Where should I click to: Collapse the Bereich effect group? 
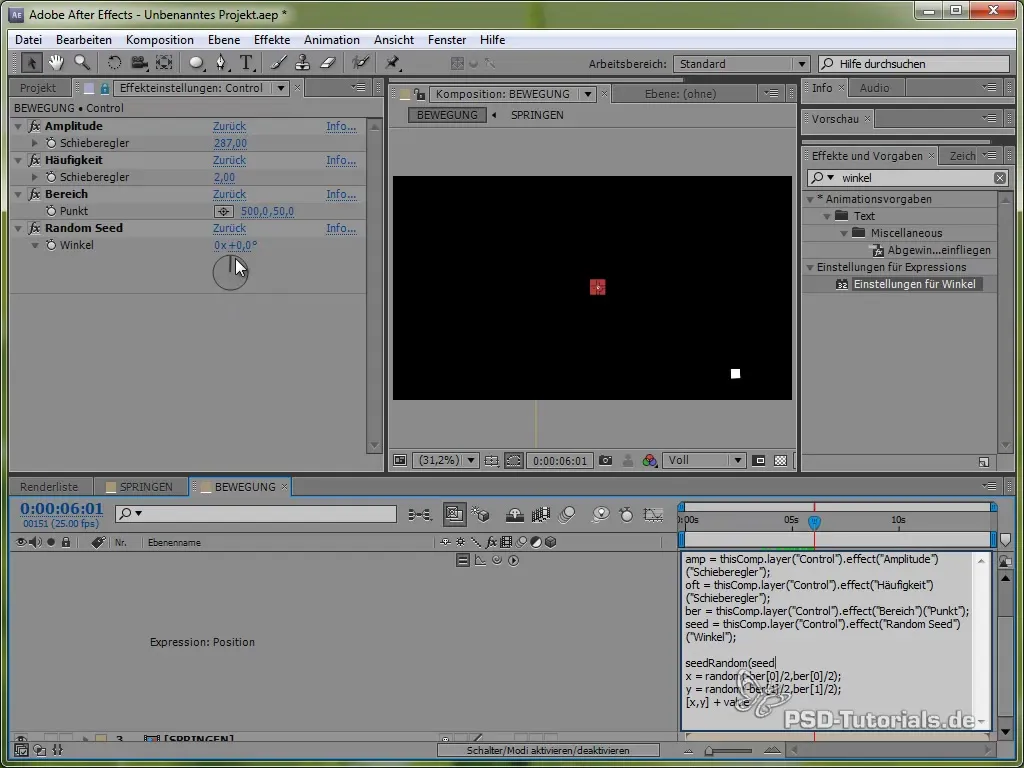(18, 194)
